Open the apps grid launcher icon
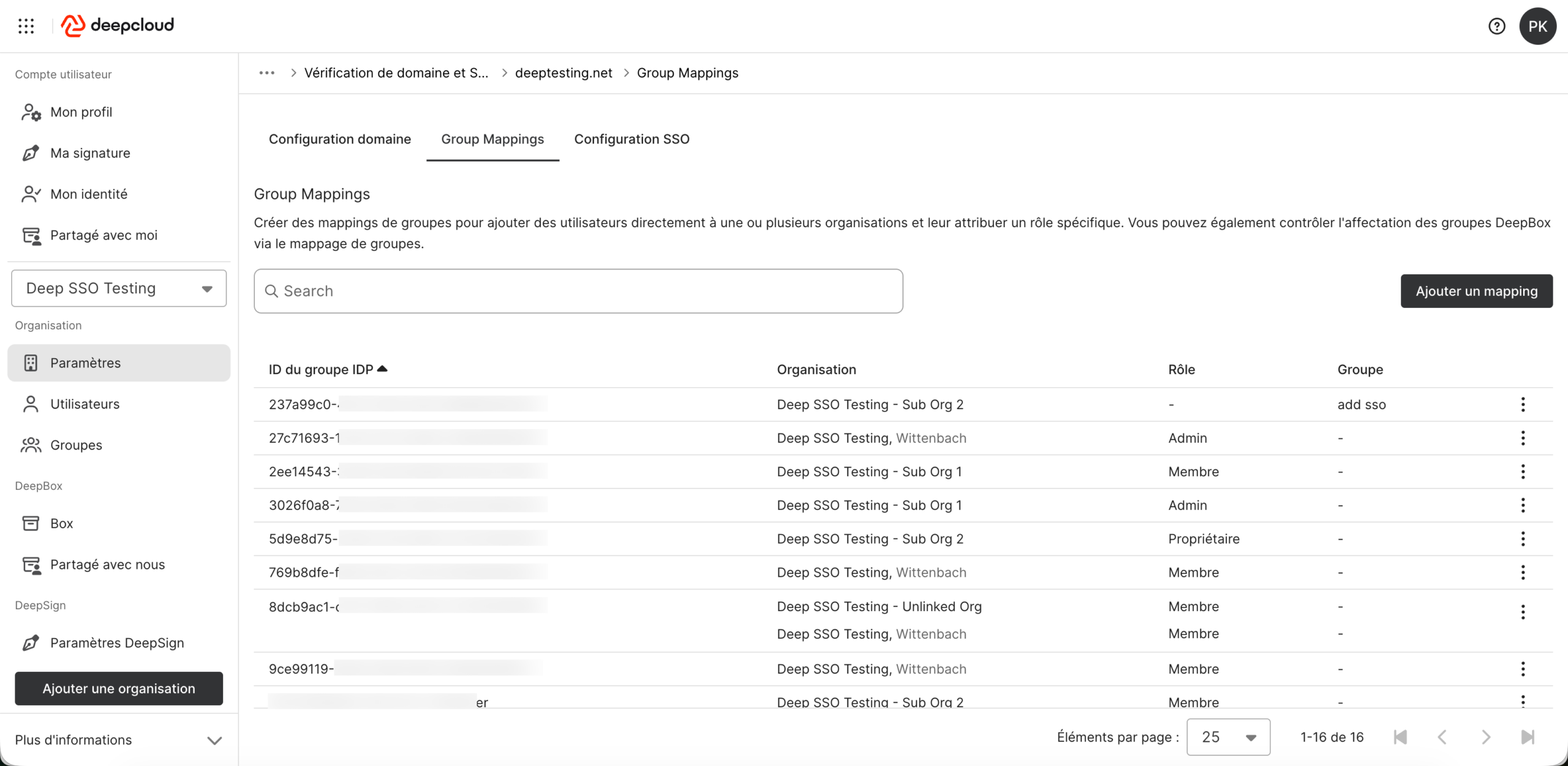 (x=26, y=26)
